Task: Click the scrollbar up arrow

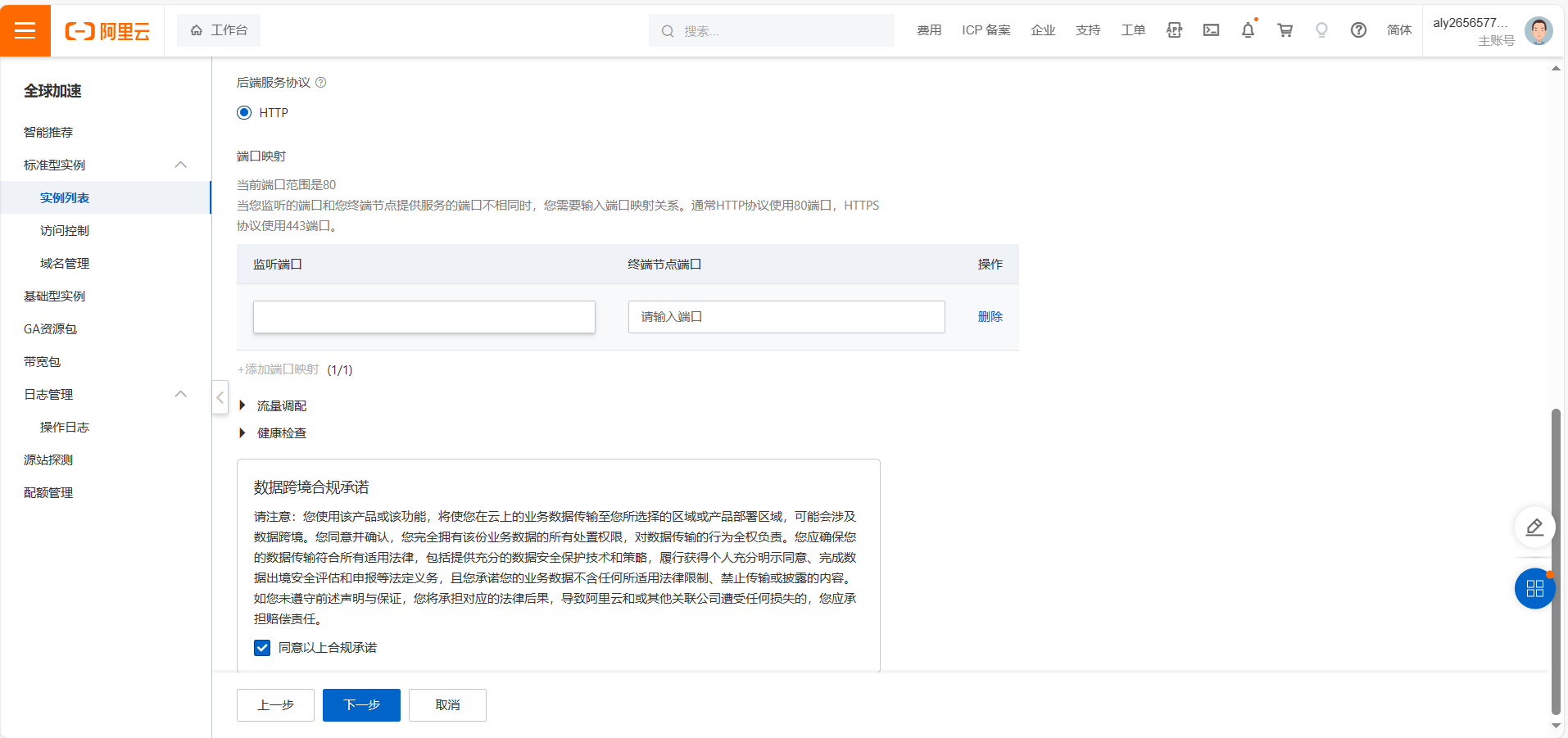Action: [x=1556, y=68]
